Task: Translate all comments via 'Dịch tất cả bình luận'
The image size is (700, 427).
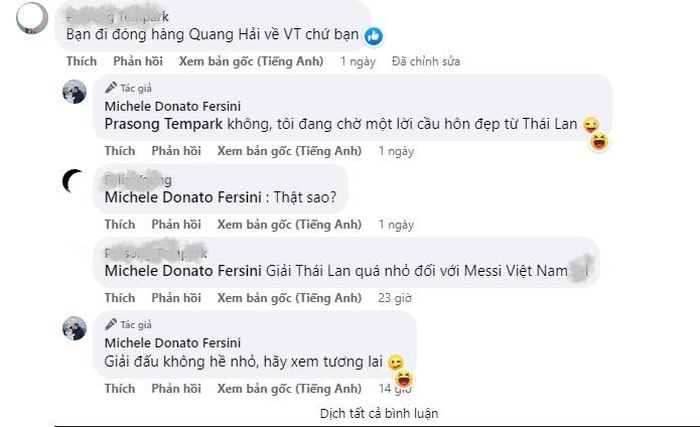Action: click(379, 414)
